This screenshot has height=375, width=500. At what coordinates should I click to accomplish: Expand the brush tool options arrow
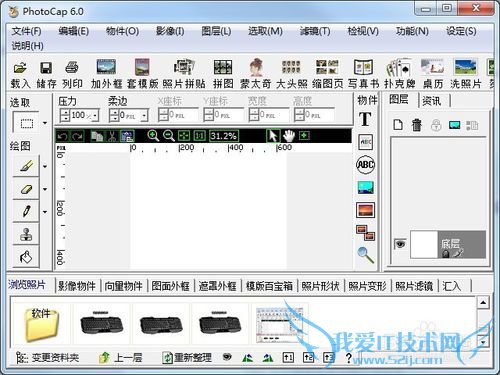click(45, 166)
